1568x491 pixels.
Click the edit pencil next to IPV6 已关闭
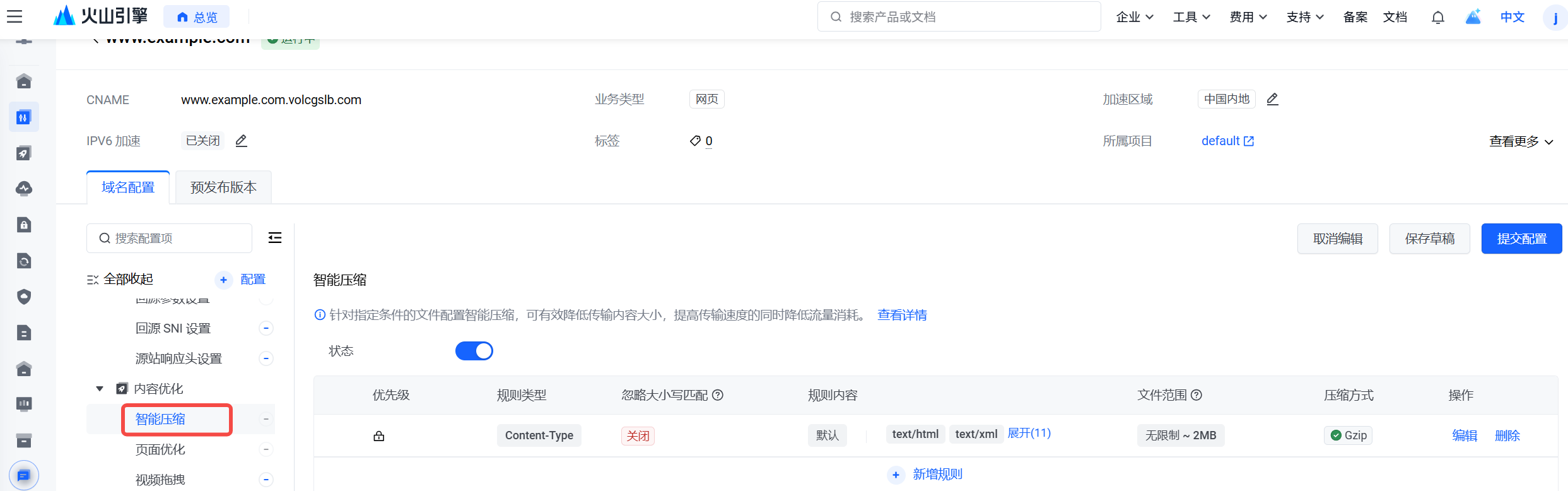click(x=241, y=141)
